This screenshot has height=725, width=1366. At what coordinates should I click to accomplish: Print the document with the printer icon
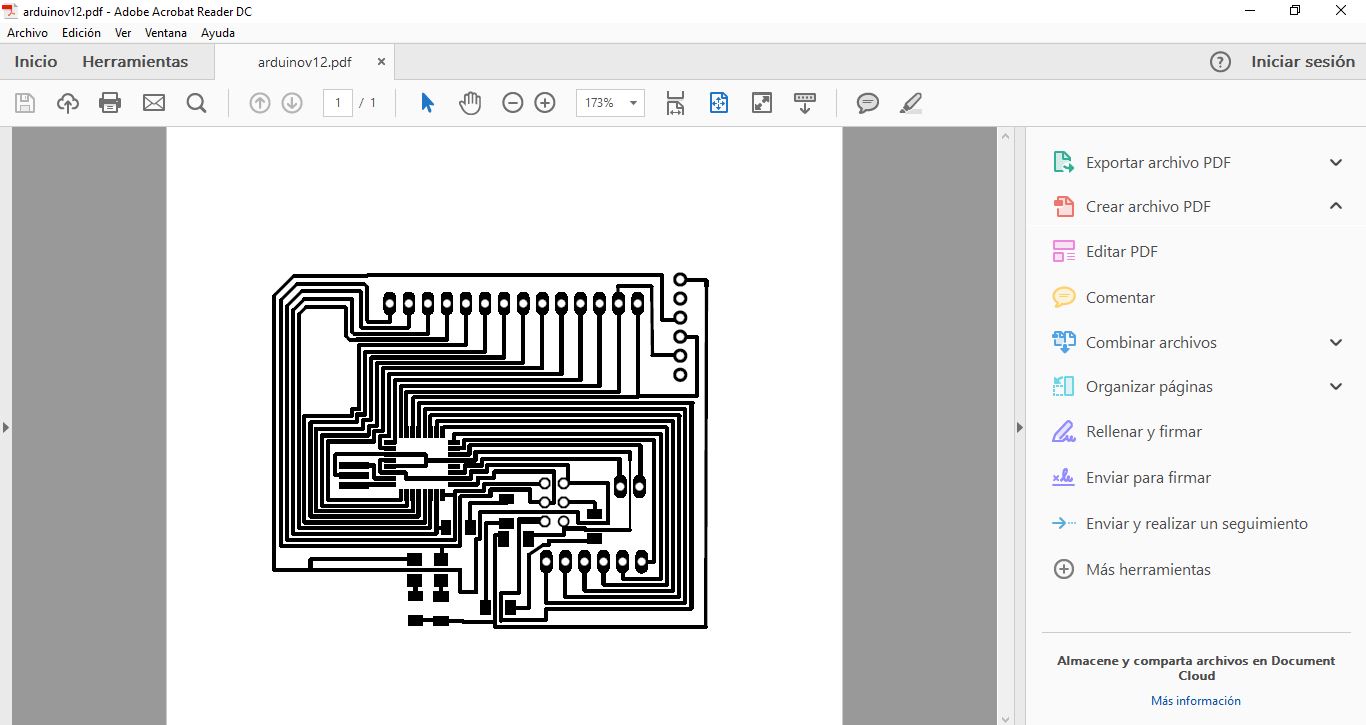coord(110,102)
